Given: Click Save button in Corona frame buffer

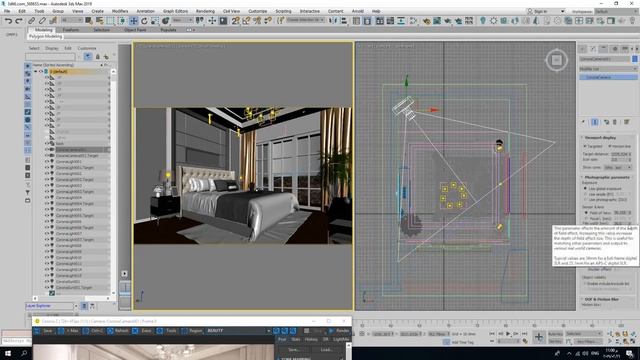Looking at the screenshot, I should click(x=44, y=331).
